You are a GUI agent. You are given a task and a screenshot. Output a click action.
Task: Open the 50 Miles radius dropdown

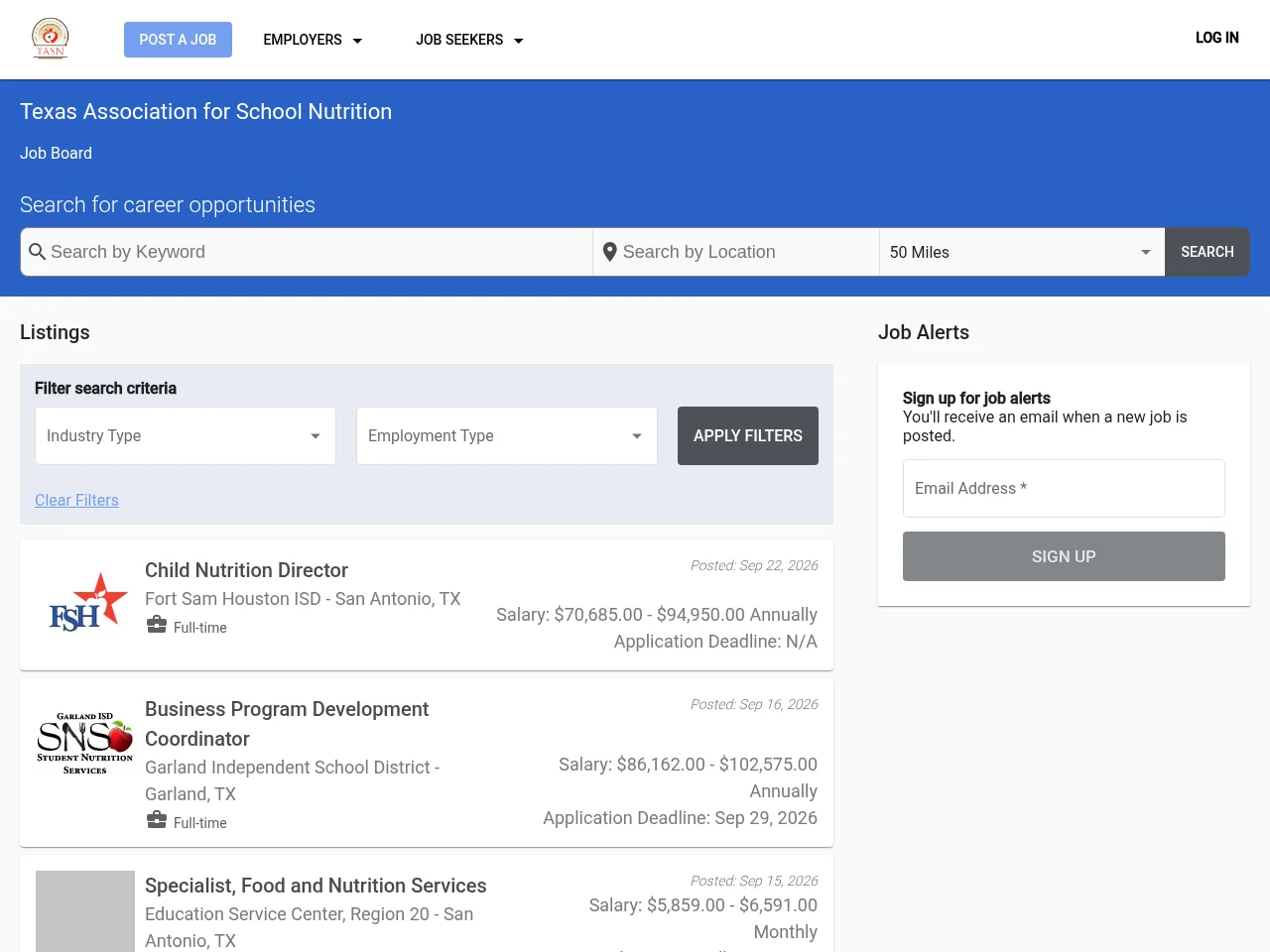tap(1022, 252)
